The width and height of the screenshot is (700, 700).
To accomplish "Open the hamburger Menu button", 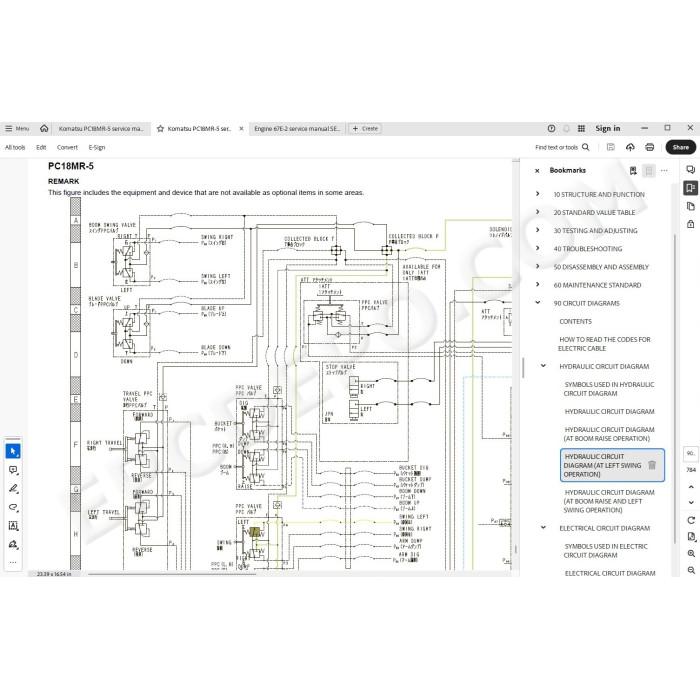I will pyautogui.click(x=17, y=129).
